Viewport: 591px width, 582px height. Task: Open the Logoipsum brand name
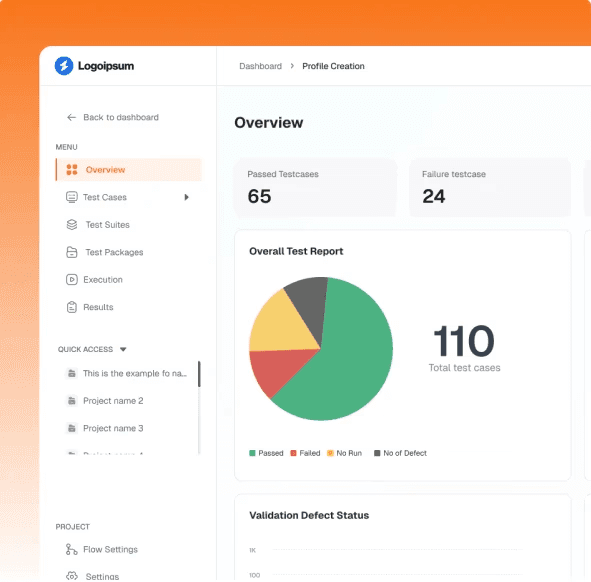(106, 66)
